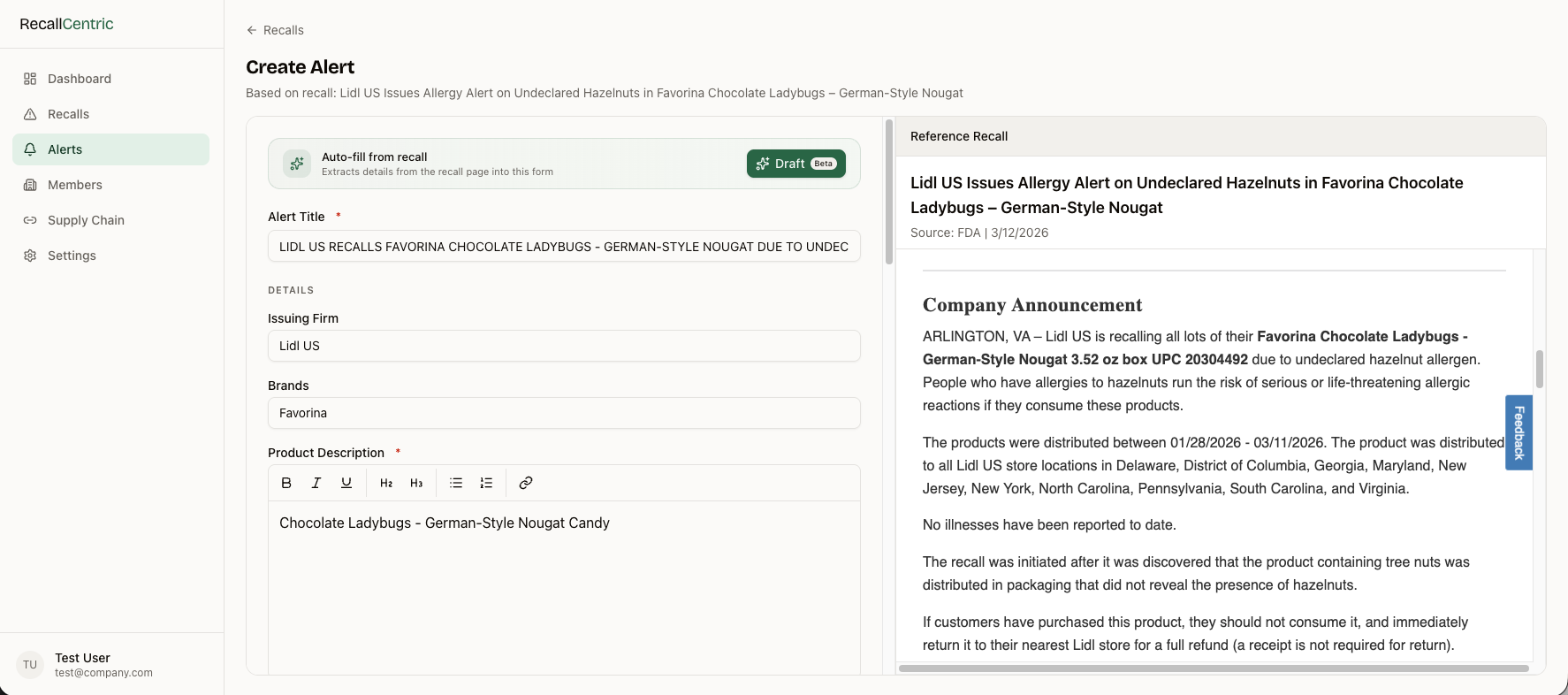Click the Settings gear icon

tap(30, 256)
